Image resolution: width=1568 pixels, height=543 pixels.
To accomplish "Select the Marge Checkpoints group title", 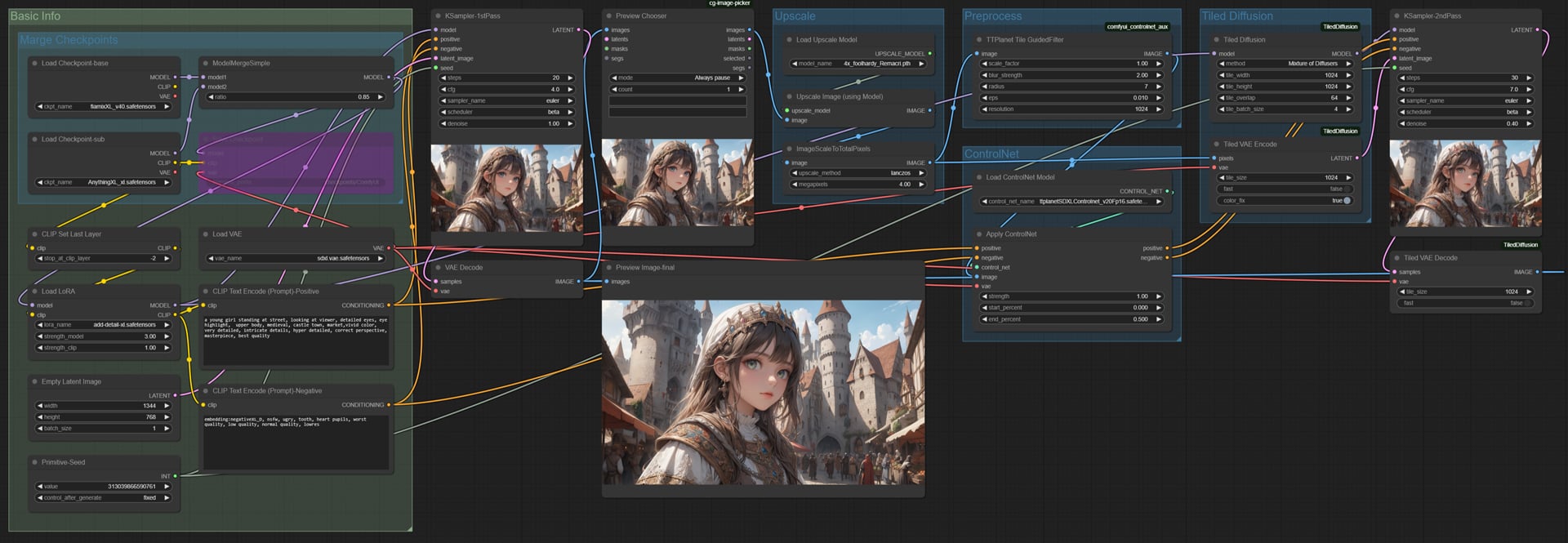I will point(69,39).
